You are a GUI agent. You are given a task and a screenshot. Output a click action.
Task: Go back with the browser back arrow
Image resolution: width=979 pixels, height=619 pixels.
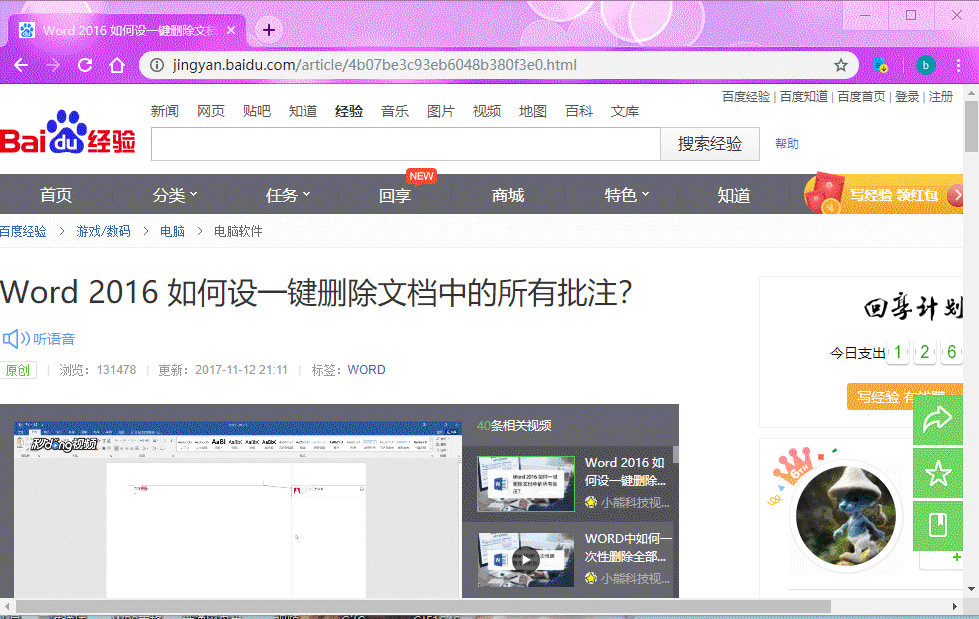21,65
